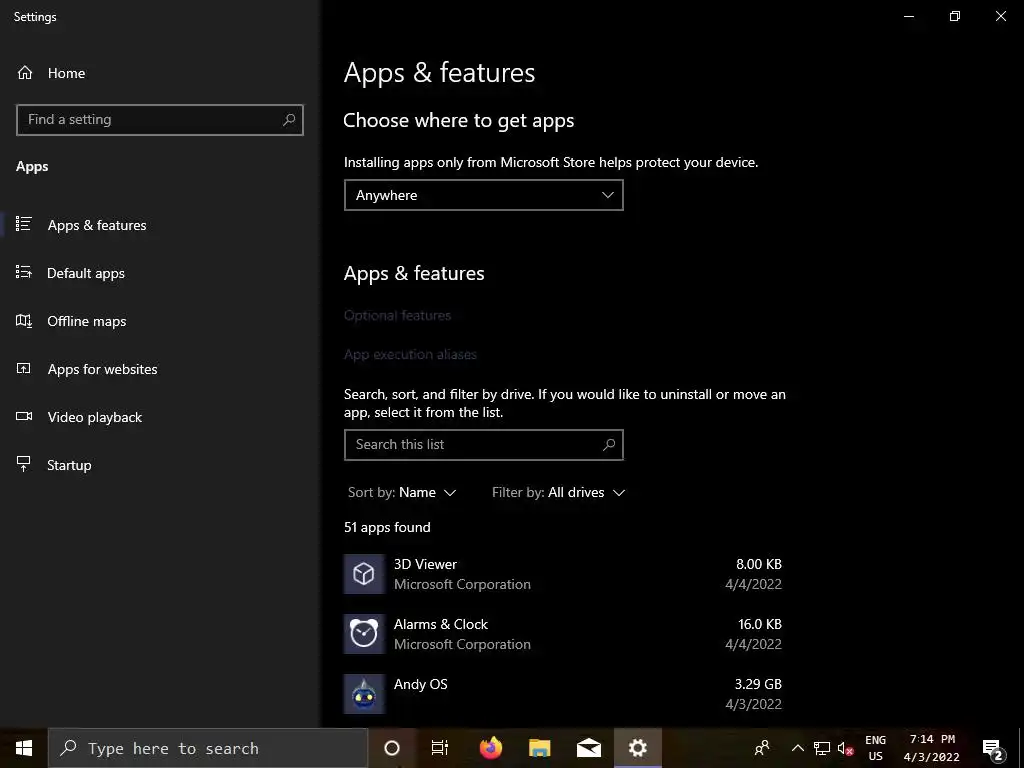Open Offline maps settings page

point(71,321)
